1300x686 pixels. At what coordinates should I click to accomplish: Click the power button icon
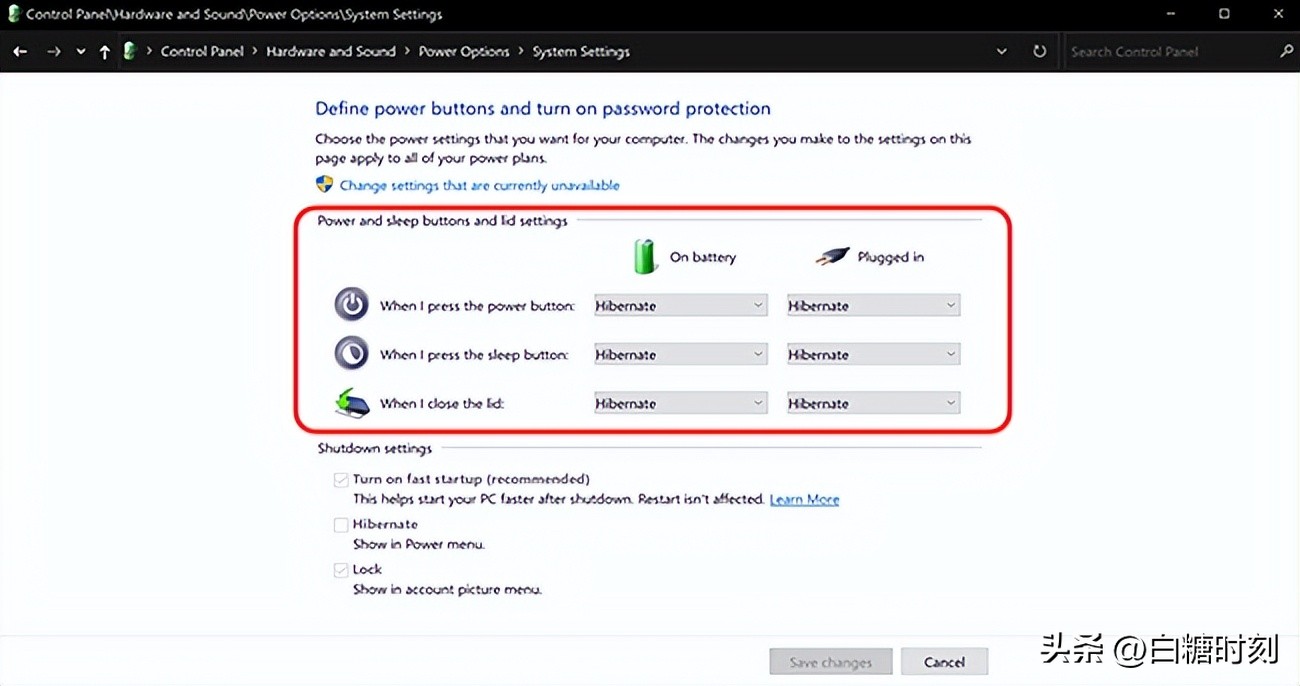click(x=351, y=305)
